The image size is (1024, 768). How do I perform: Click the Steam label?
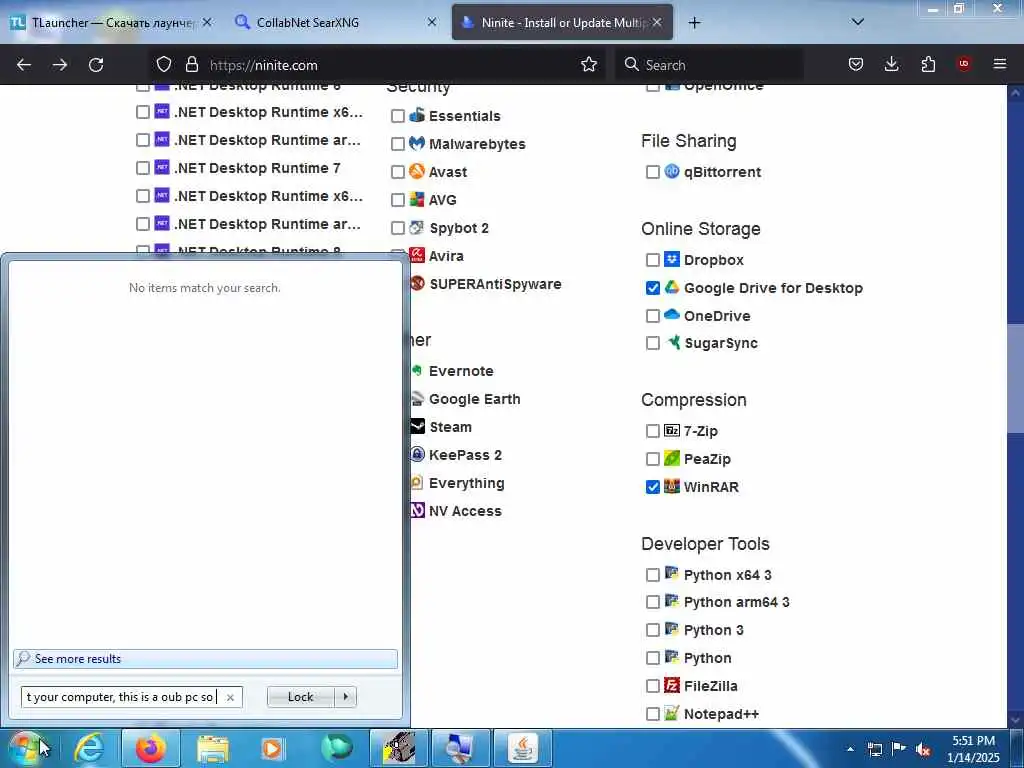451,427
